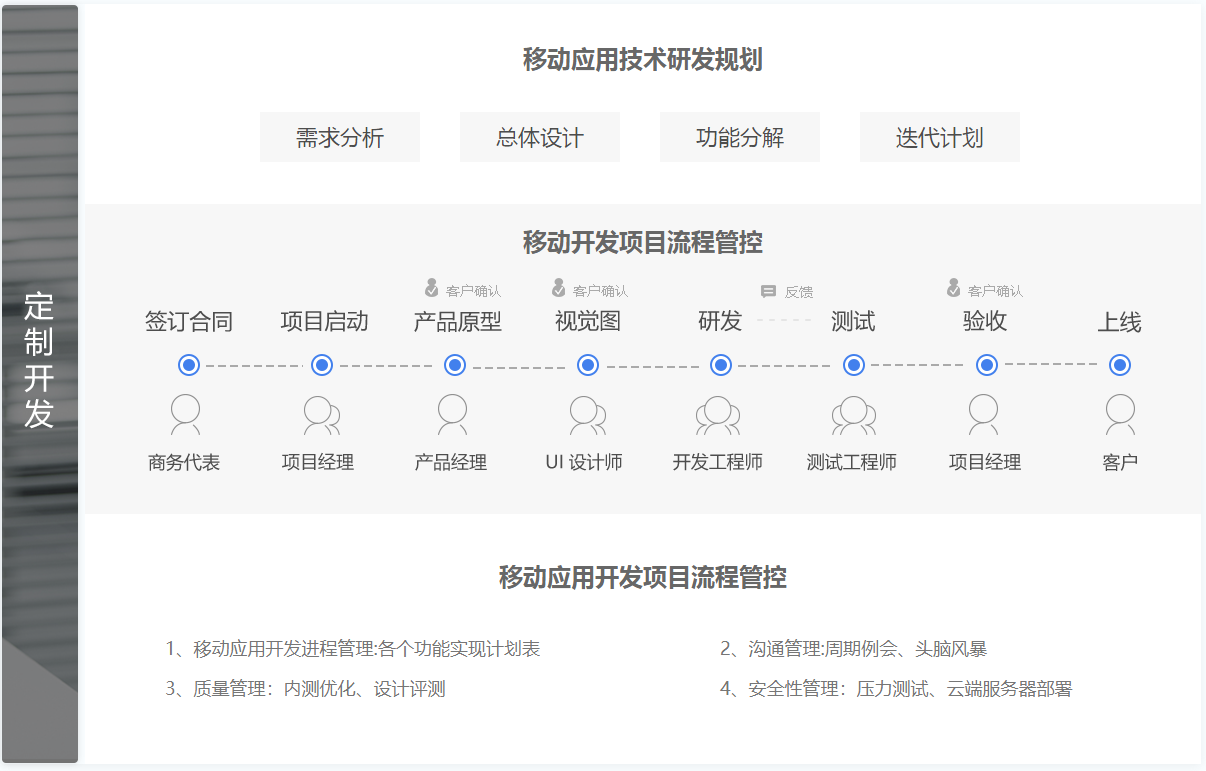Click 客户确认 icon above 验收

tap(954, 289)
